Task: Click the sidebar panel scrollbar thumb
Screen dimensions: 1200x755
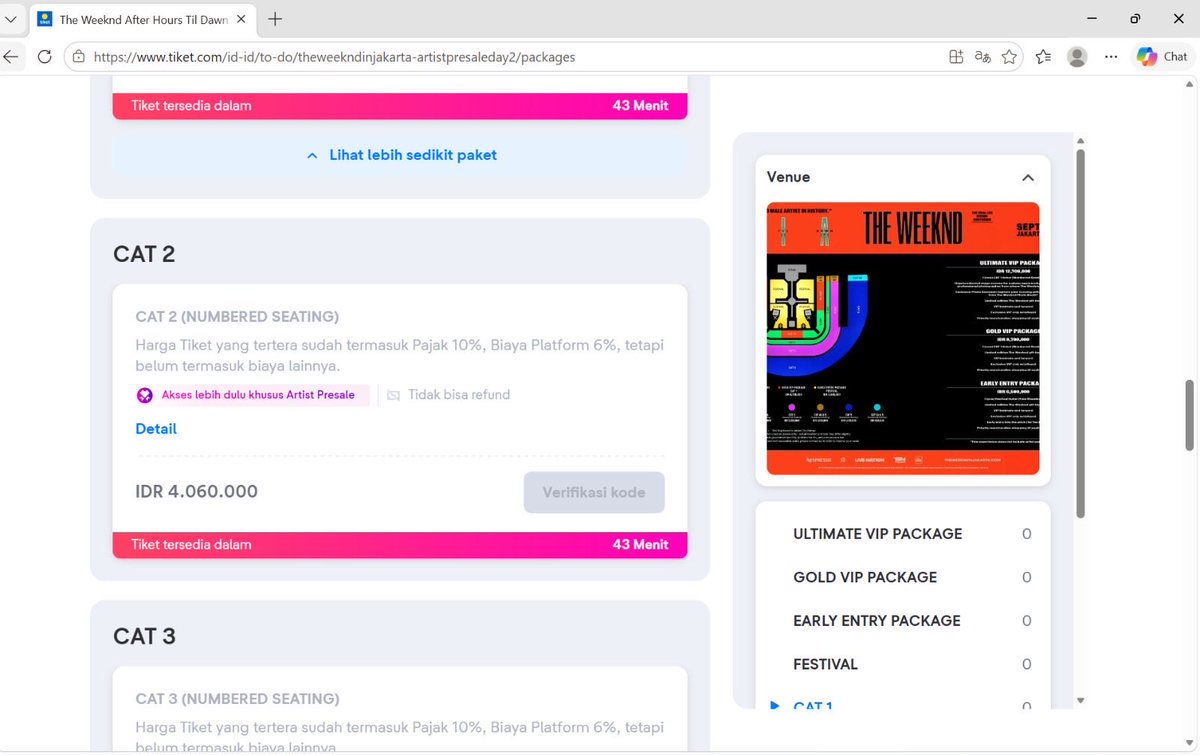Action: tap(1080, 333)
